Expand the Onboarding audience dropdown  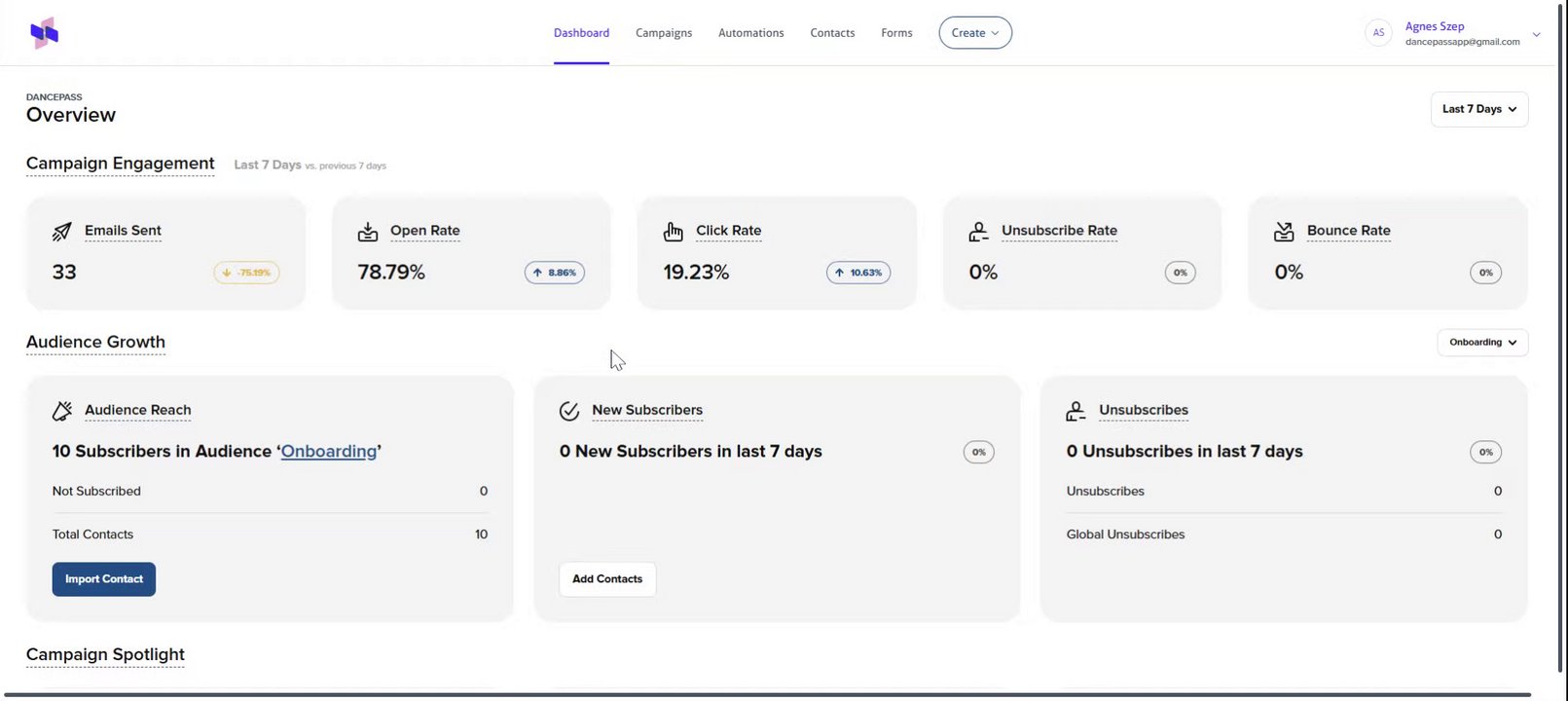coord(1481,343)
